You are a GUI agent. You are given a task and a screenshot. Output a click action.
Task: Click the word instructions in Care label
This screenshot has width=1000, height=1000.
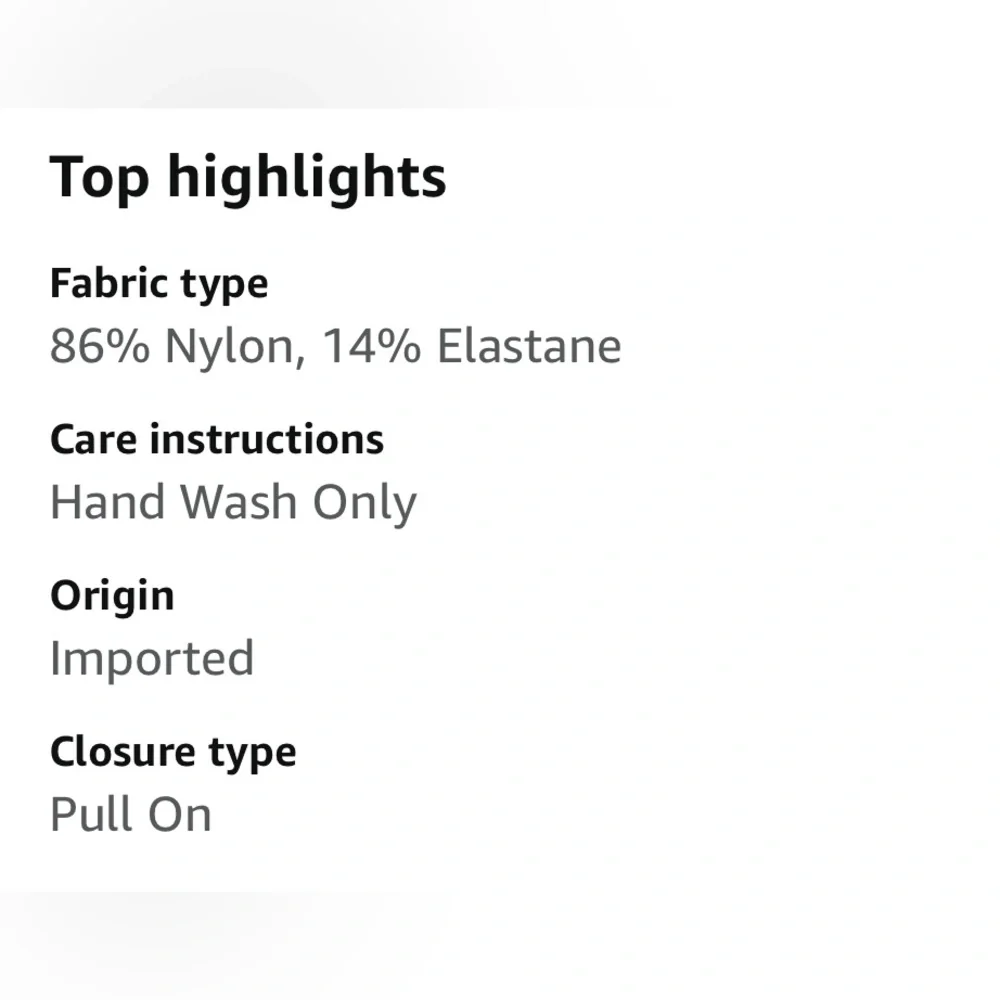coord(267,439)
